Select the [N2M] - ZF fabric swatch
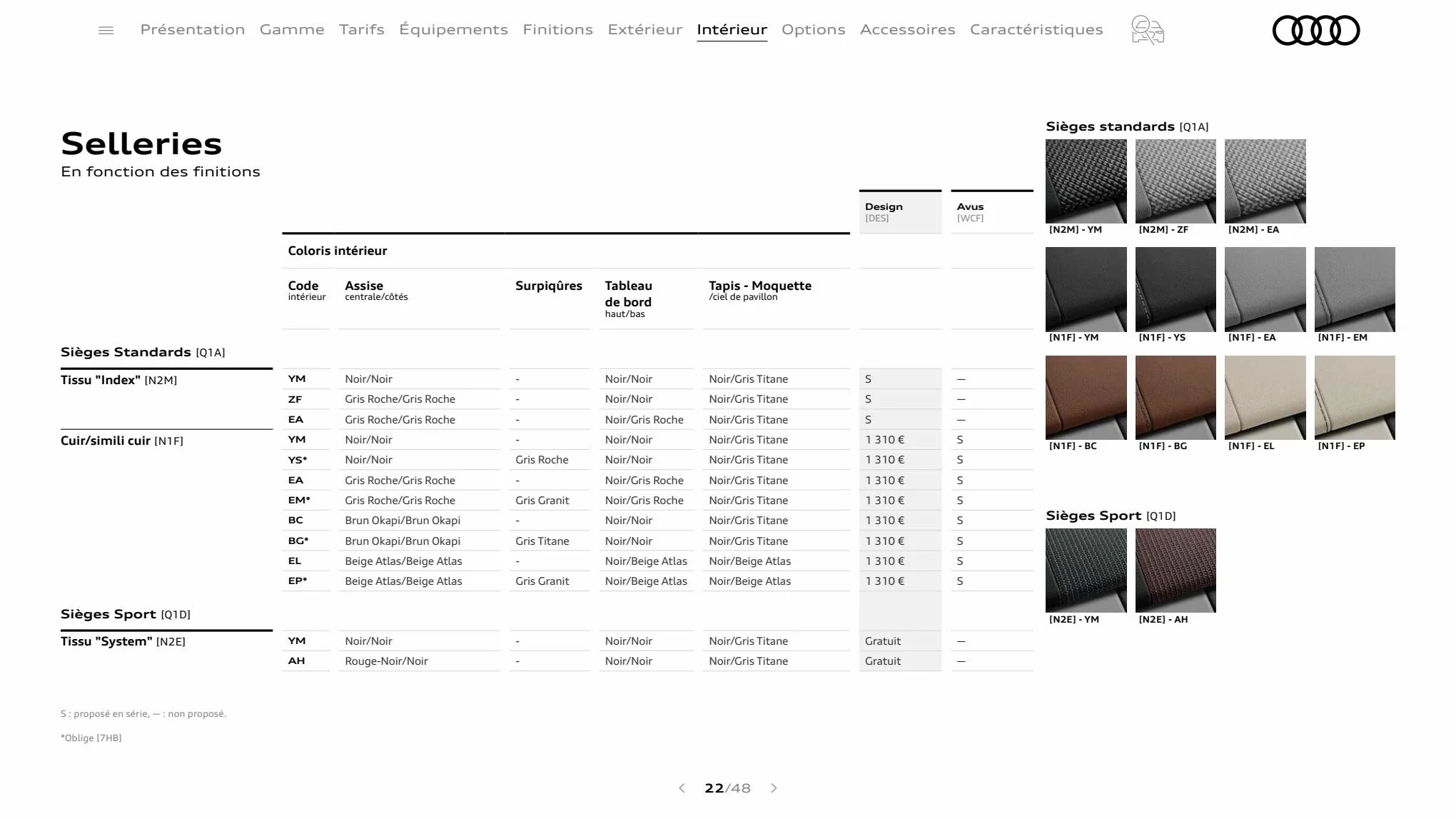The width and height of the screenshot is (1456, 819). coord(1176,181)
